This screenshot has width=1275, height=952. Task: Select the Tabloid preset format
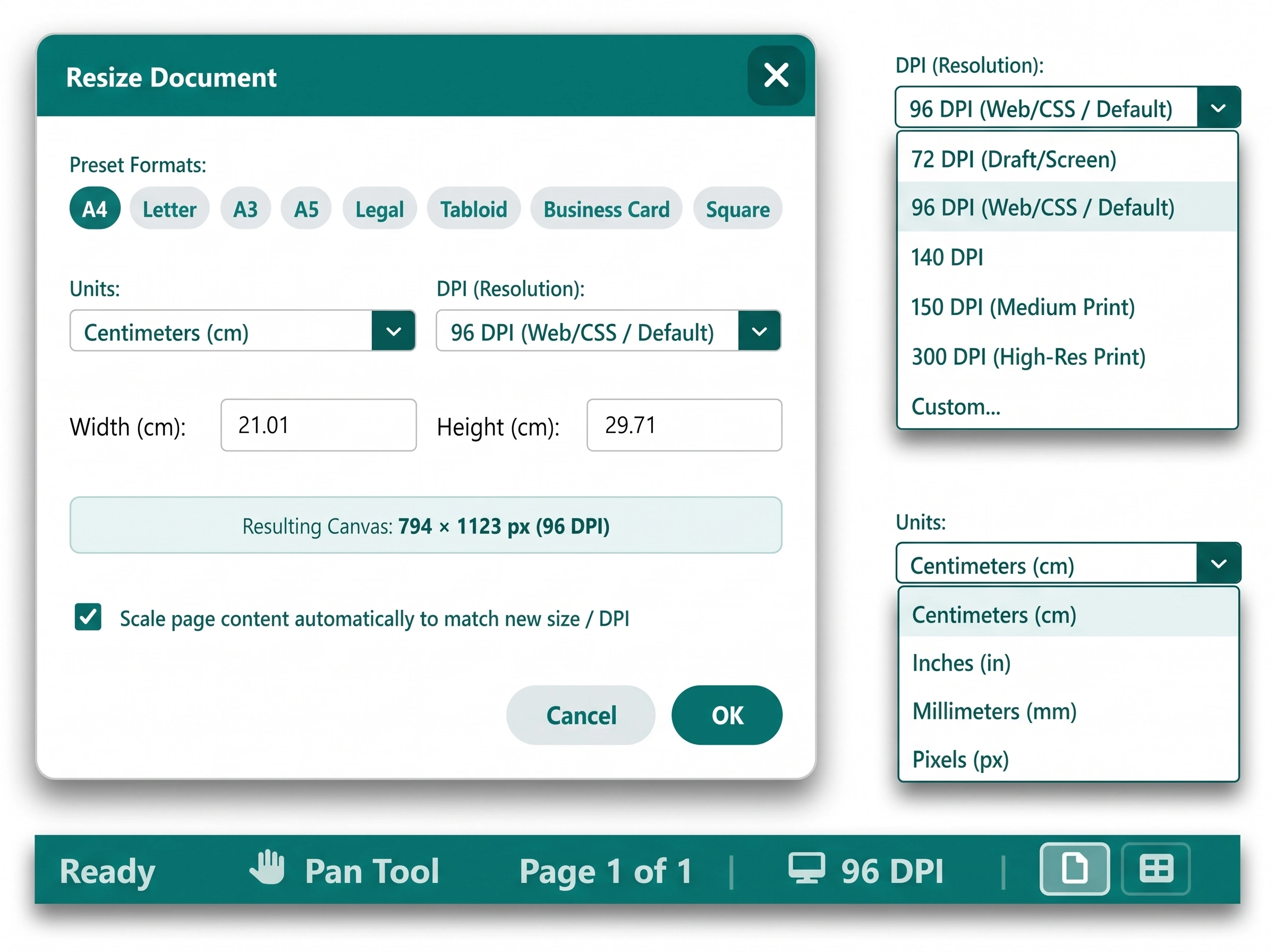[x=473, y=209]
